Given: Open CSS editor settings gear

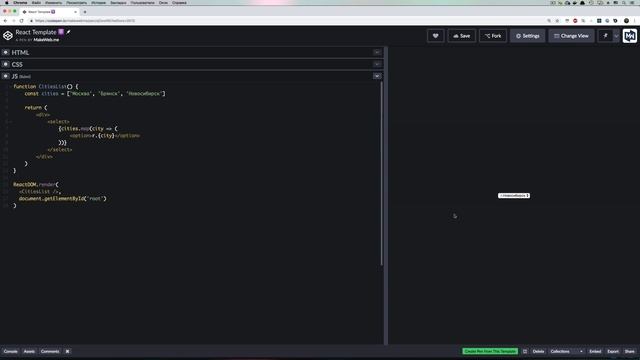Looking at the screenshot, I should pos(5,64).
